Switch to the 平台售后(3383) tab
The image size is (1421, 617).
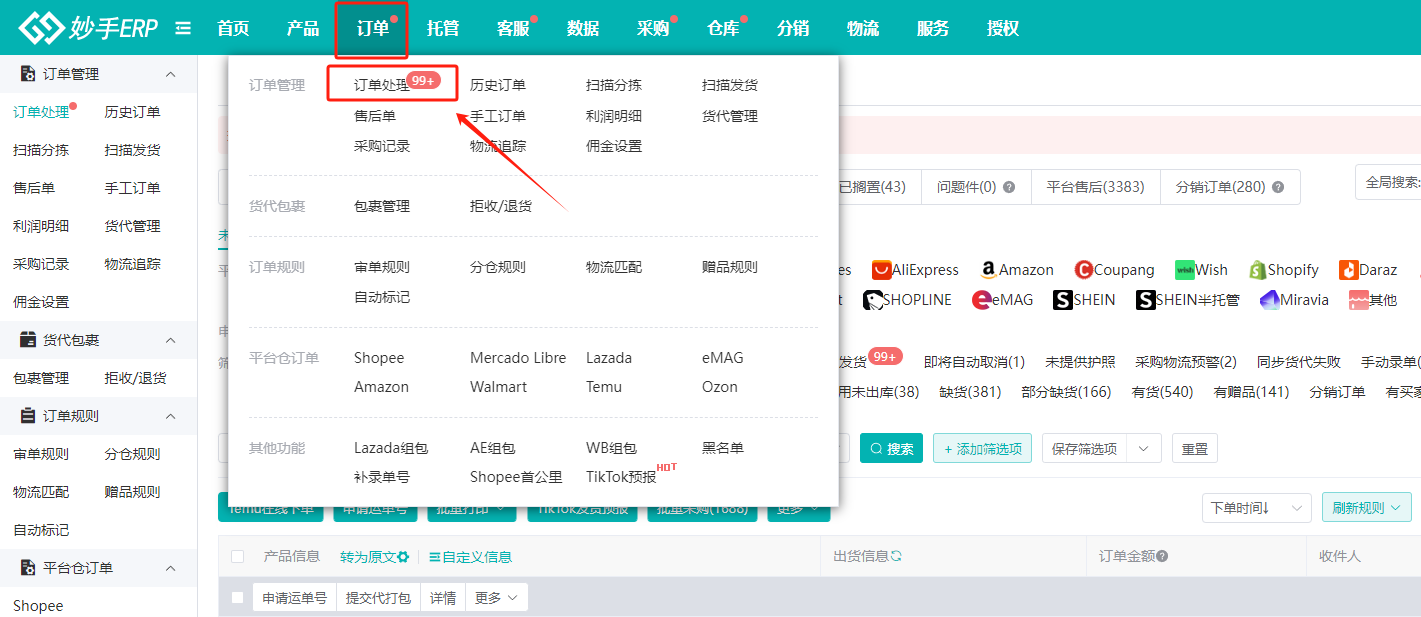[x=1095, y=187]
